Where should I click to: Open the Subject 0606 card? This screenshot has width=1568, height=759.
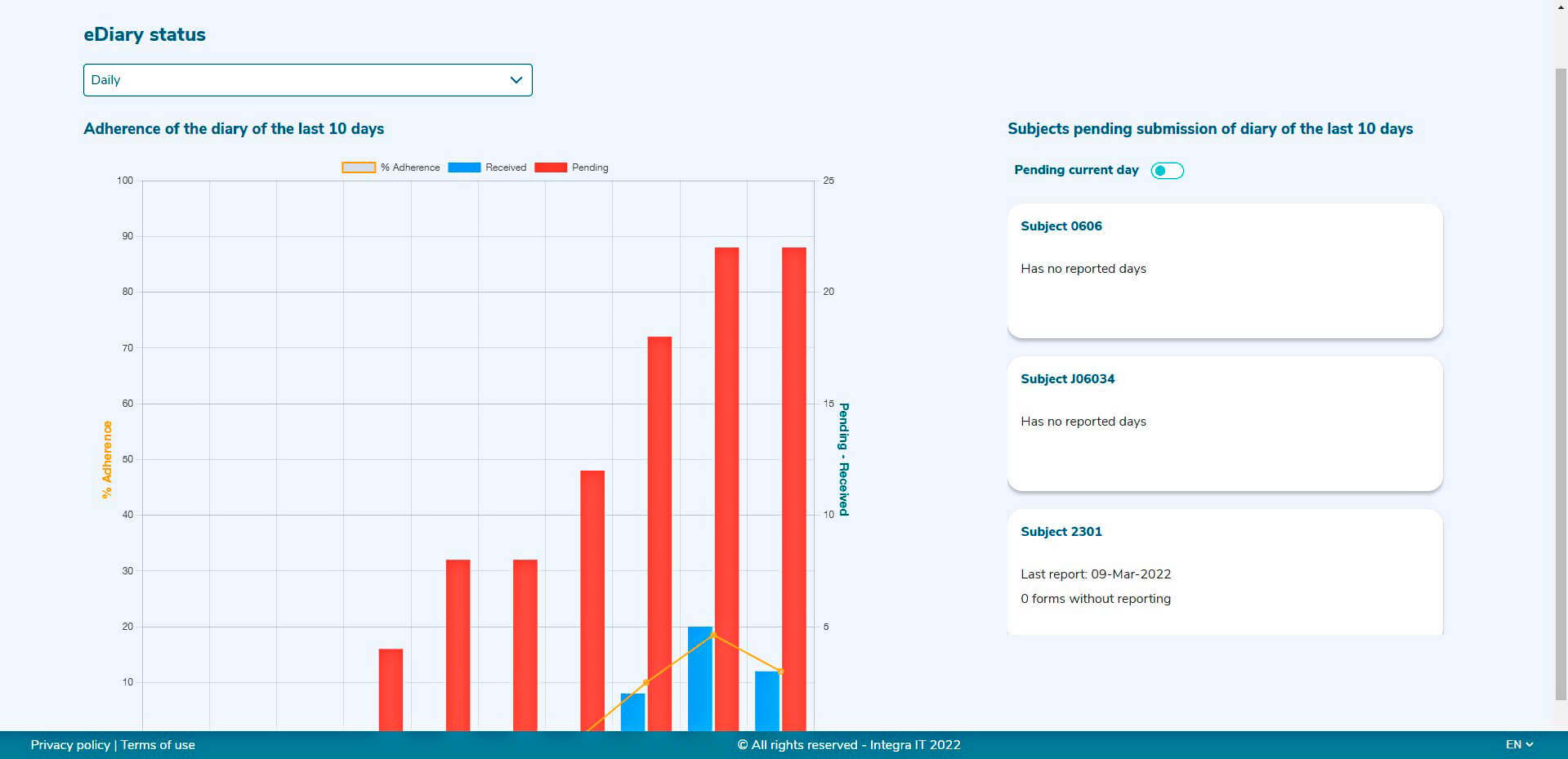point(1224,270)
